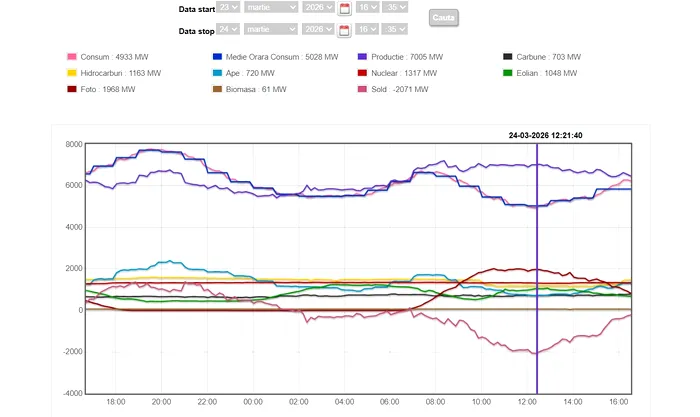Toggle the Consum series legend swatch
The height and width of the screenshot is (417, 700).
71,57
